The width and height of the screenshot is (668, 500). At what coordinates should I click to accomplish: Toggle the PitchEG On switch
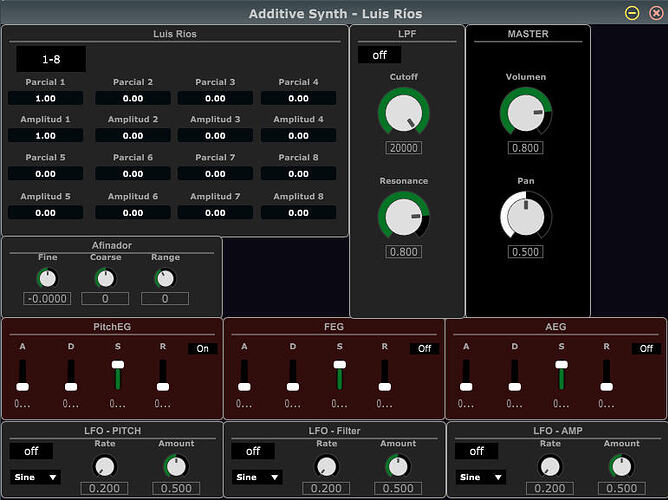tap(202, 348)
